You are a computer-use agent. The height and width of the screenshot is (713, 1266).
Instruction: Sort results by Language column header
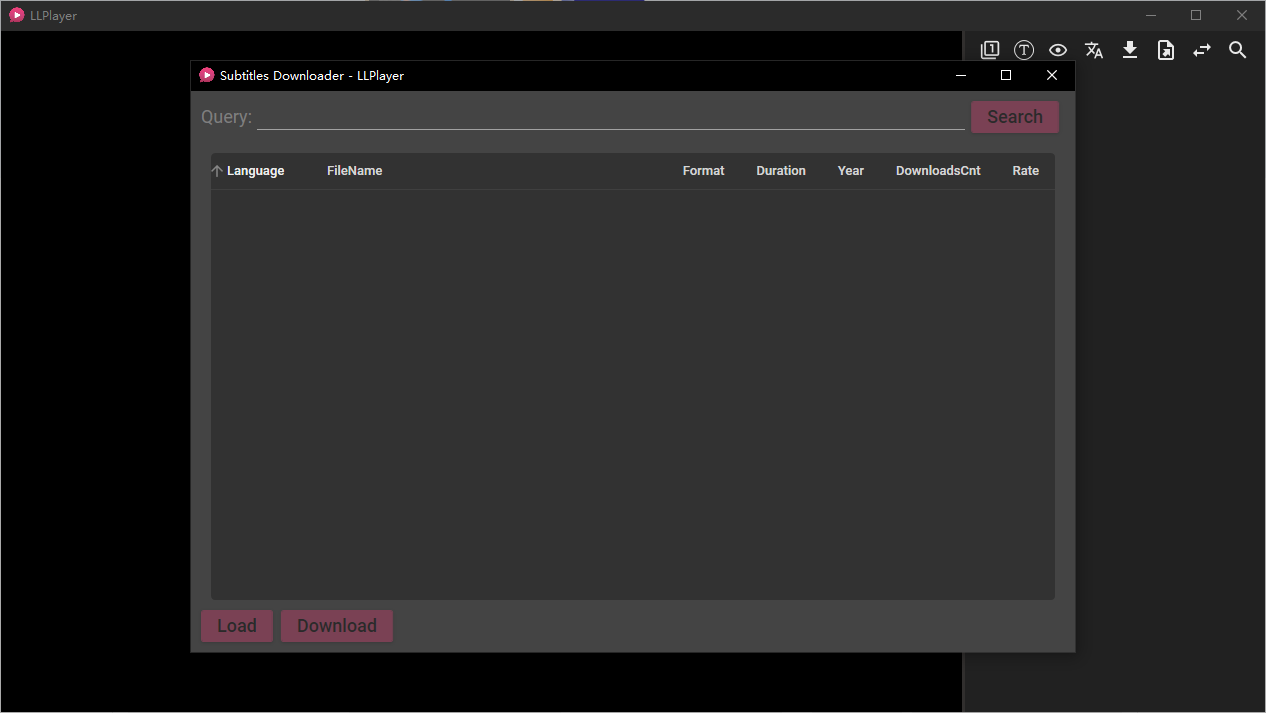pos(255,171)
